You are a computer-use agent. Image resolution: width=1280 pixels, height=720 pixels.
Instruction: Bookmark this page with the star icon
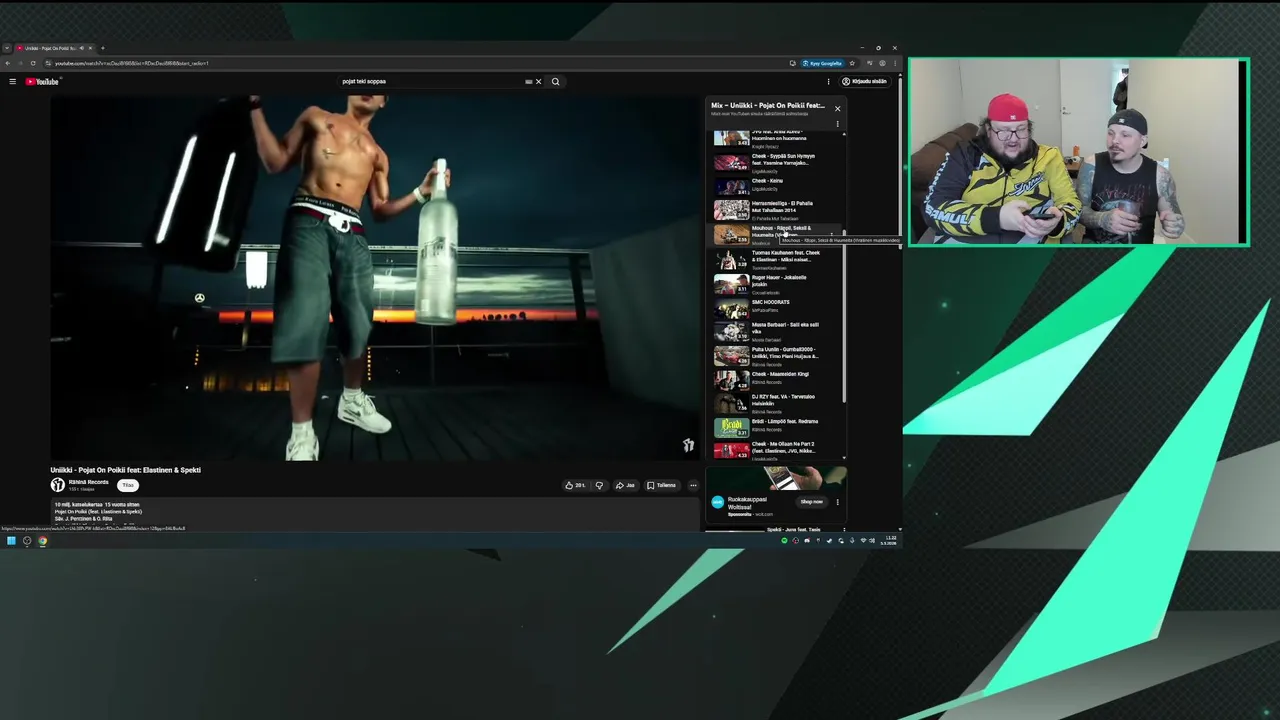coord(852,63)
